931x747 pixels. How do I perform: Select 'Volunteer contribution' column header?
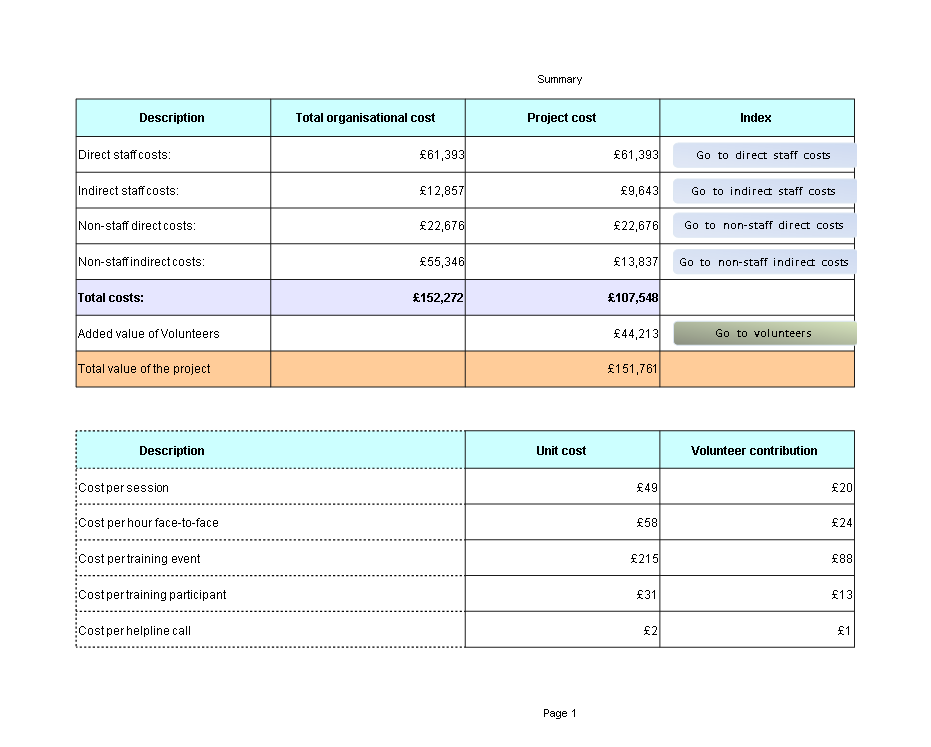click(757, 451)
